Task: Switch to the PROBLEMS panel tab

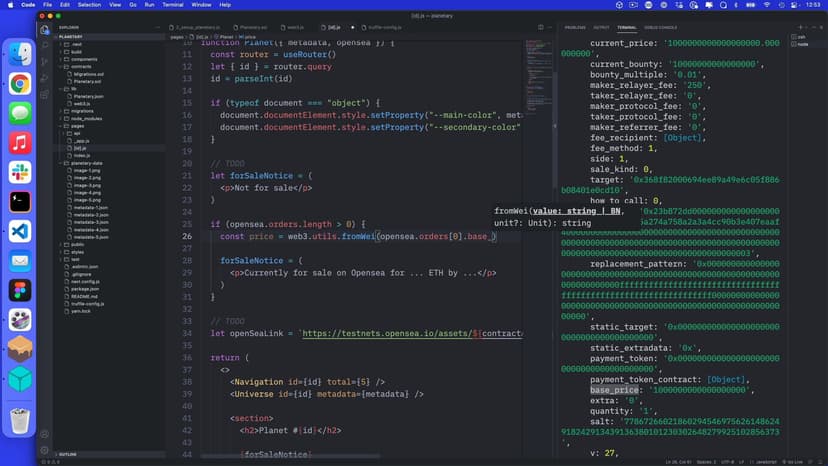Action: pyautogui.click(x=575, y=27)
